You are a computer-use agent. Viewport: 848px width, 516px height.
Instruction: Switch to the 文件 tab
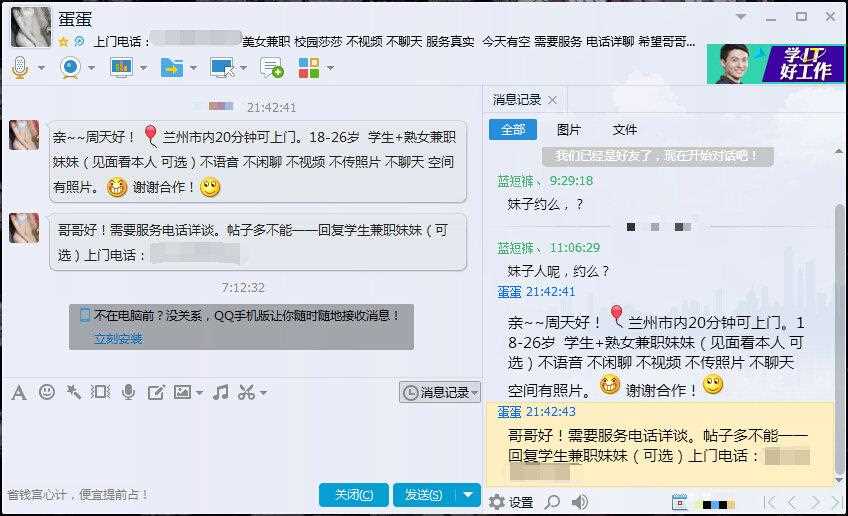[625, 130]
